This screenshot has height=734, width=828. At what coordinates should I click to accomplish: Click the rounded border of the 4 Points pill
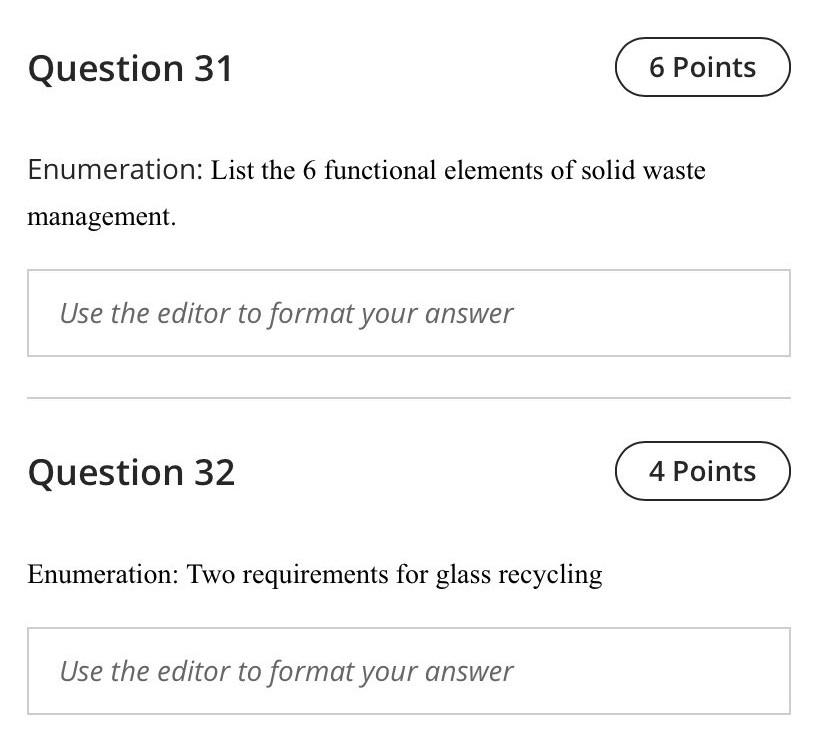pyautogui.click(x=702, y=446)
